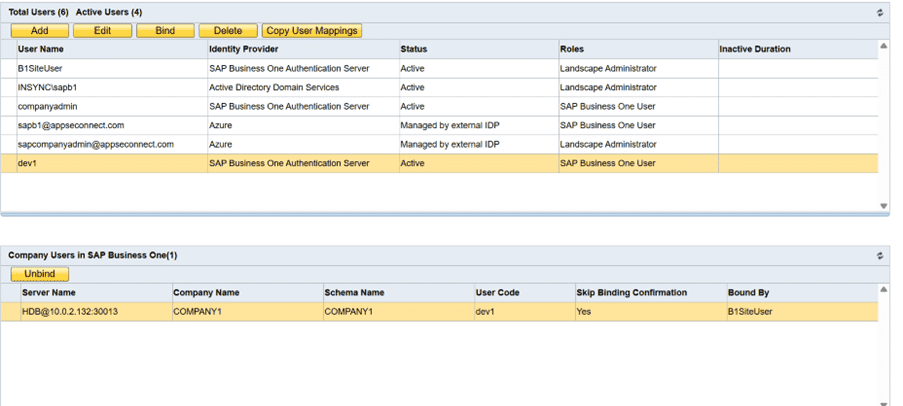Sort by User Name column header

pyautogui.click(x=41, y=49)
